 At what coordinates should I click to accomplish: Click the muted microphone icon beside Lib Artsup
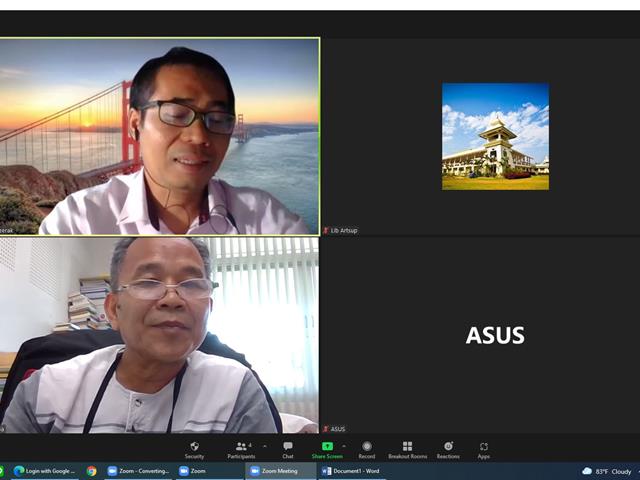coord(326,231)
